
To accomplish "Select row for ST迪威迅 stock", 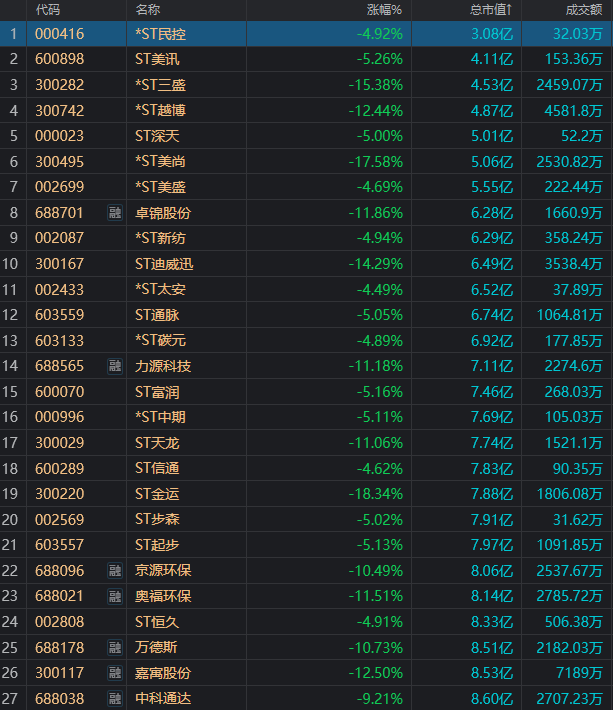I will (x=306, y=264).
